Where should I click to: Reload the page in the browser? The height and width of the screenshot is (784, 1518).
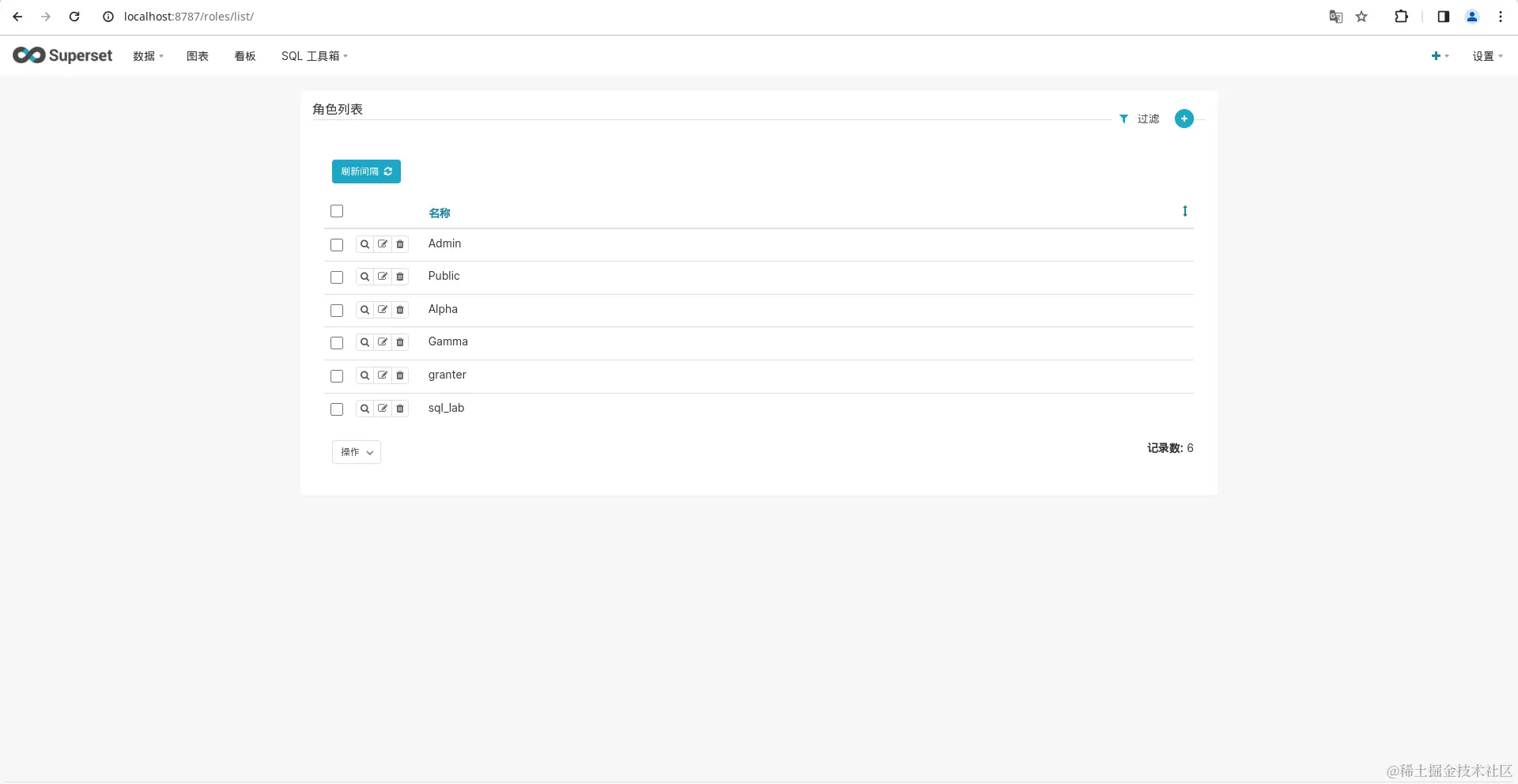[x=74, y=17]
